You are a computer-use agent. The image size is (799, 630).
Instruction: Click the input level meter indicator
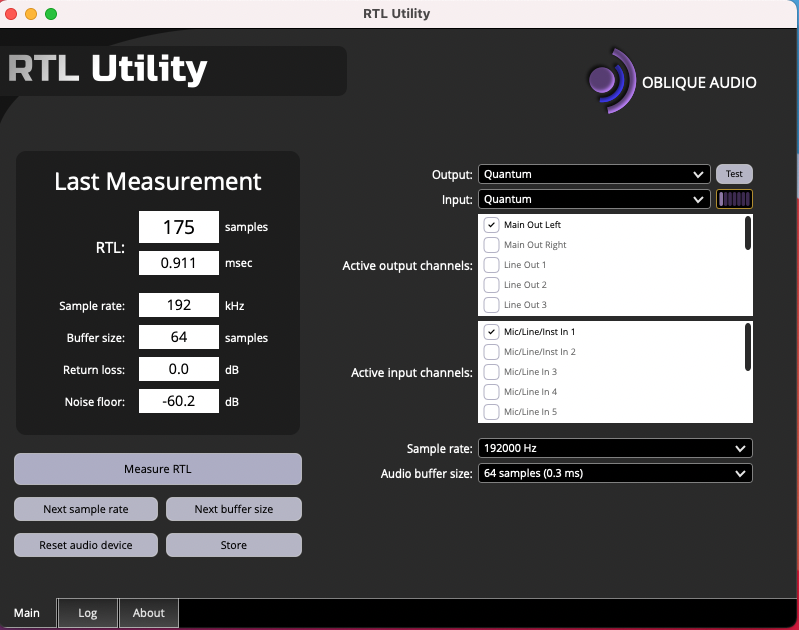(734, 199)
